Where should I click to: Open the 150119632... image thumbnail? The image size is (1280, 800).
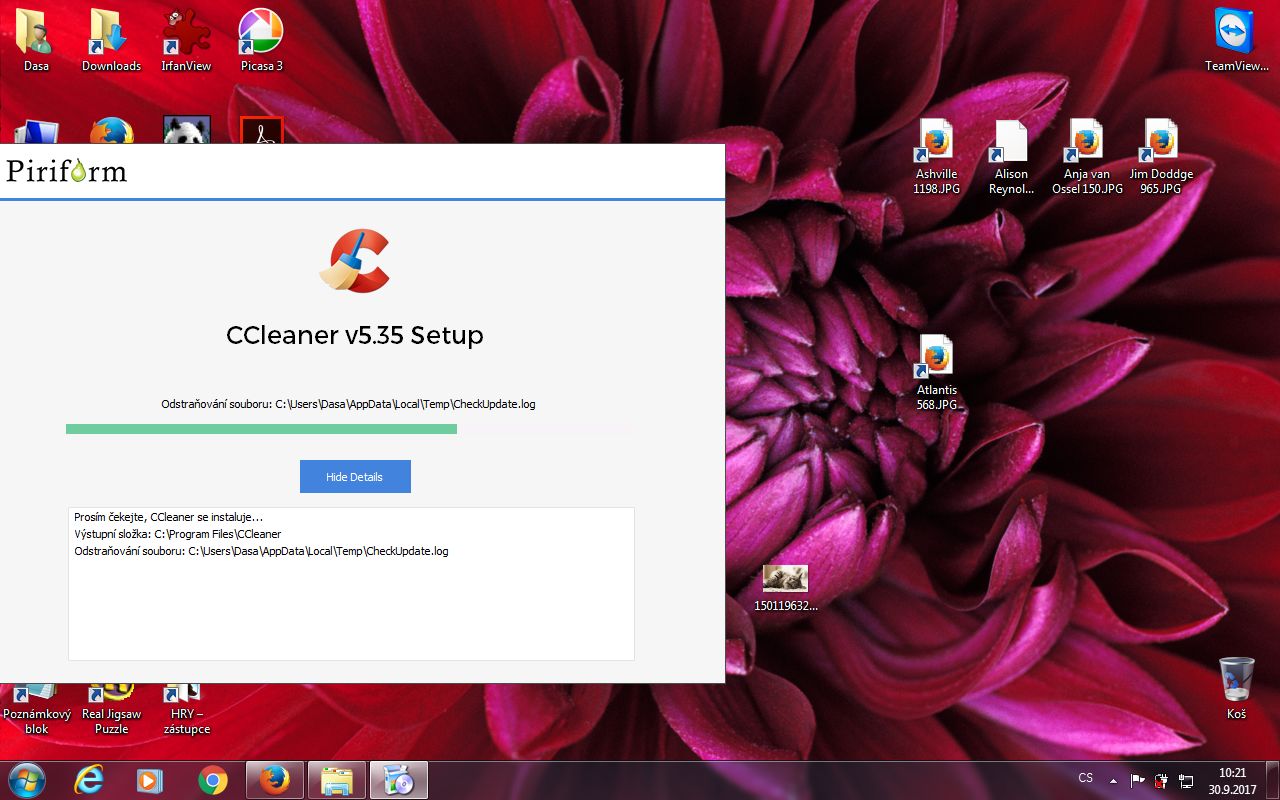tap(785, 588)
